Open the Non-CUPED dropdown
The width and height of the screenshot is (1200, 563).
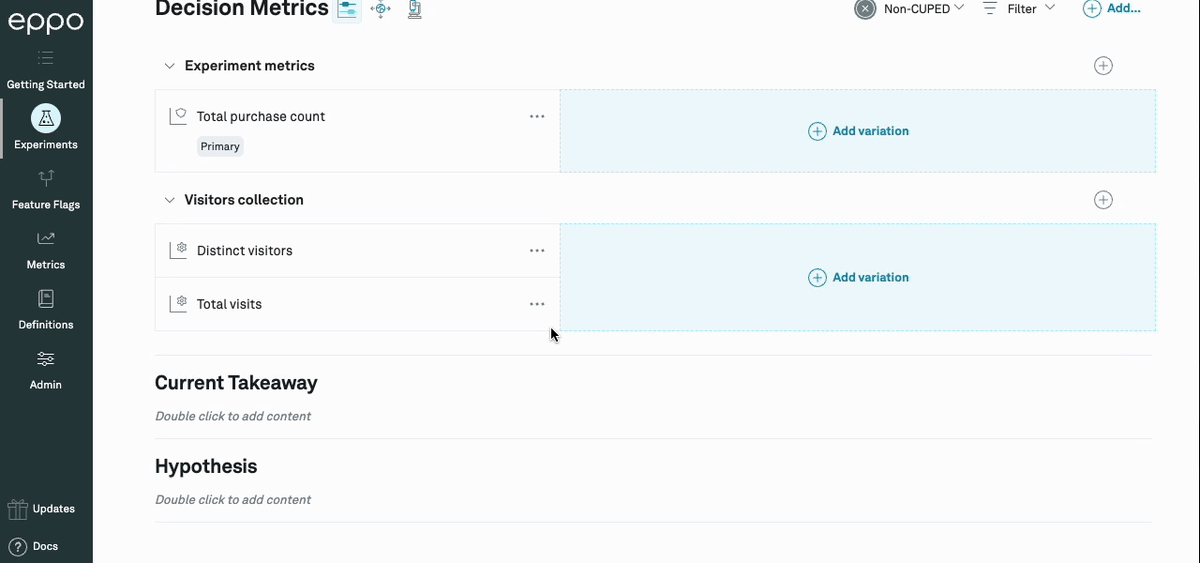924,9
